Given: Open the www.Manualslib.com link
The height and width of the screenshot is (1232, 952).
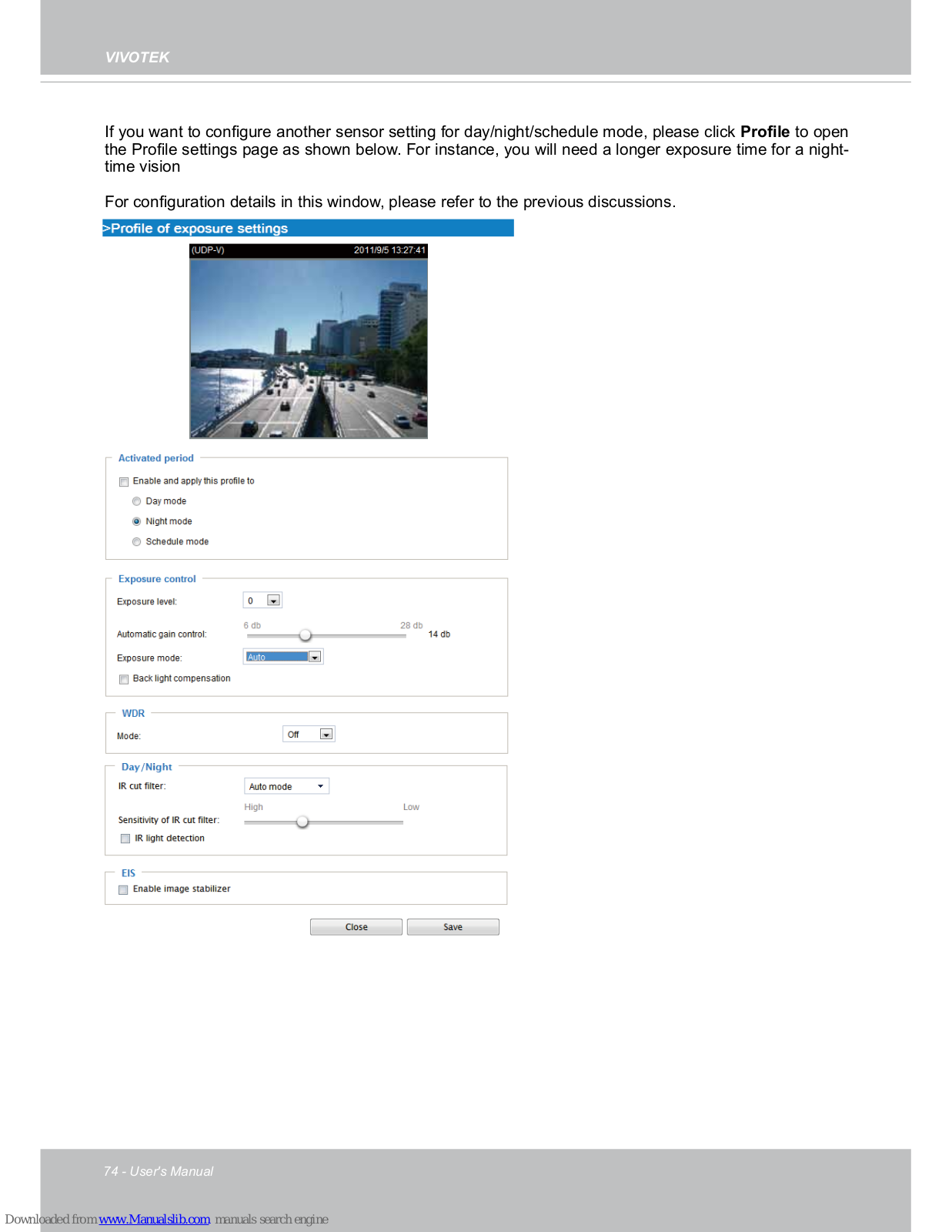Looking at the screenshot, I should pos(154,1219).
